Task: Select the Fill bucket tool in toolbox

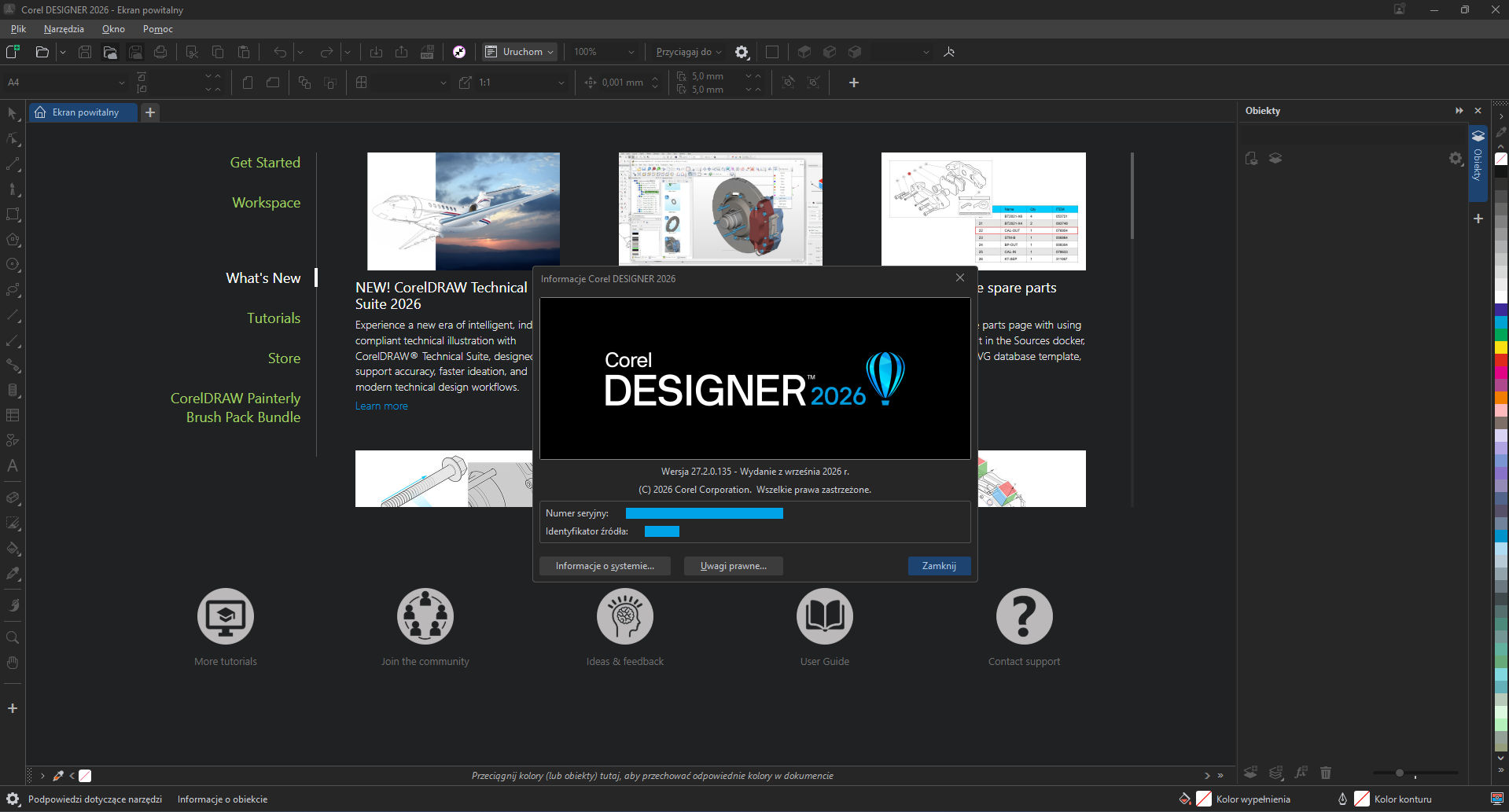Action: (x=13, y=549)
